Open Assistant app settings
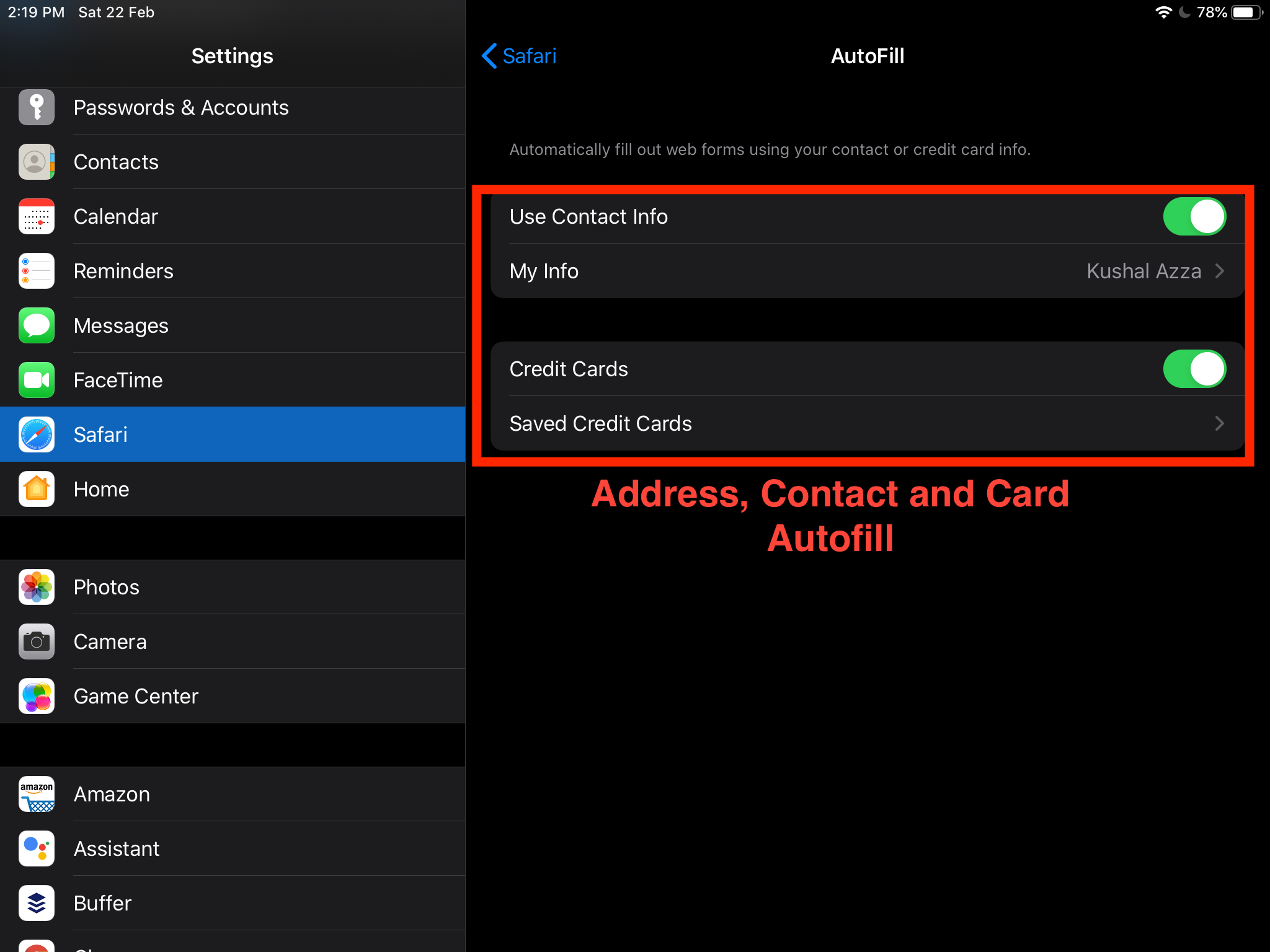 [233, 848]
